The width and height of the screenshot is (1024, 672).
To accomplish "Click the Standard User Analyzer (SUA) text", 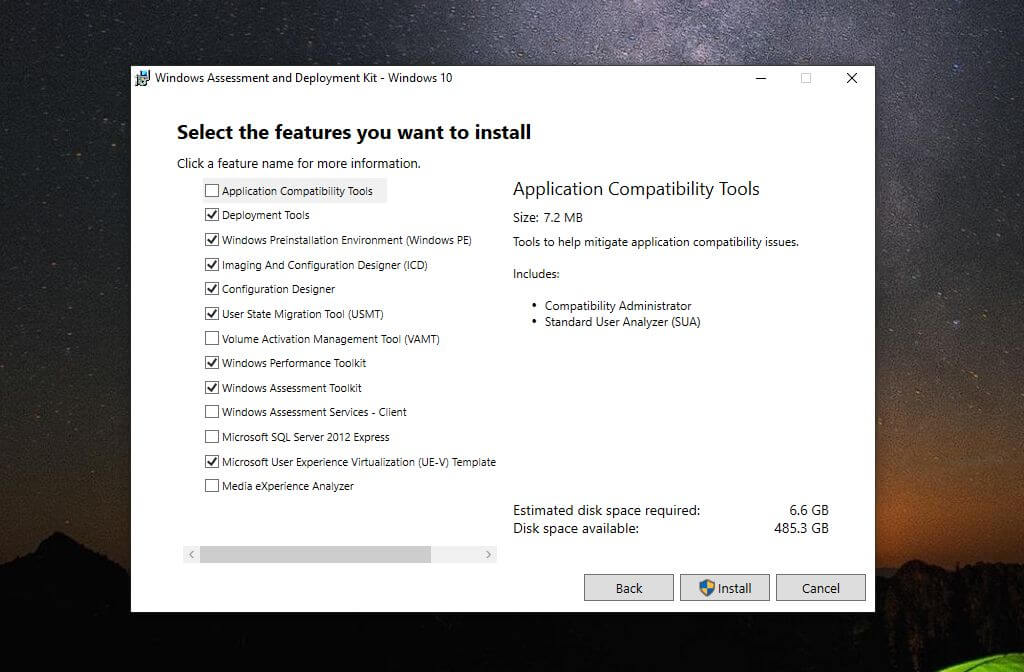I will click(x=622, y=322).
